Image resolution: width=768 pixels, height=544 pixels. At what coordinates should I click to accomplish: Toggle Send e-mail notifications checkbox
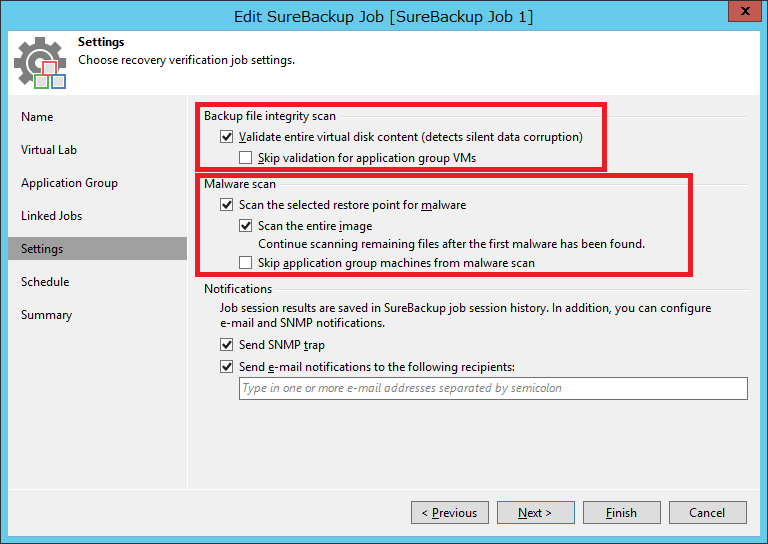click(226, 367)
